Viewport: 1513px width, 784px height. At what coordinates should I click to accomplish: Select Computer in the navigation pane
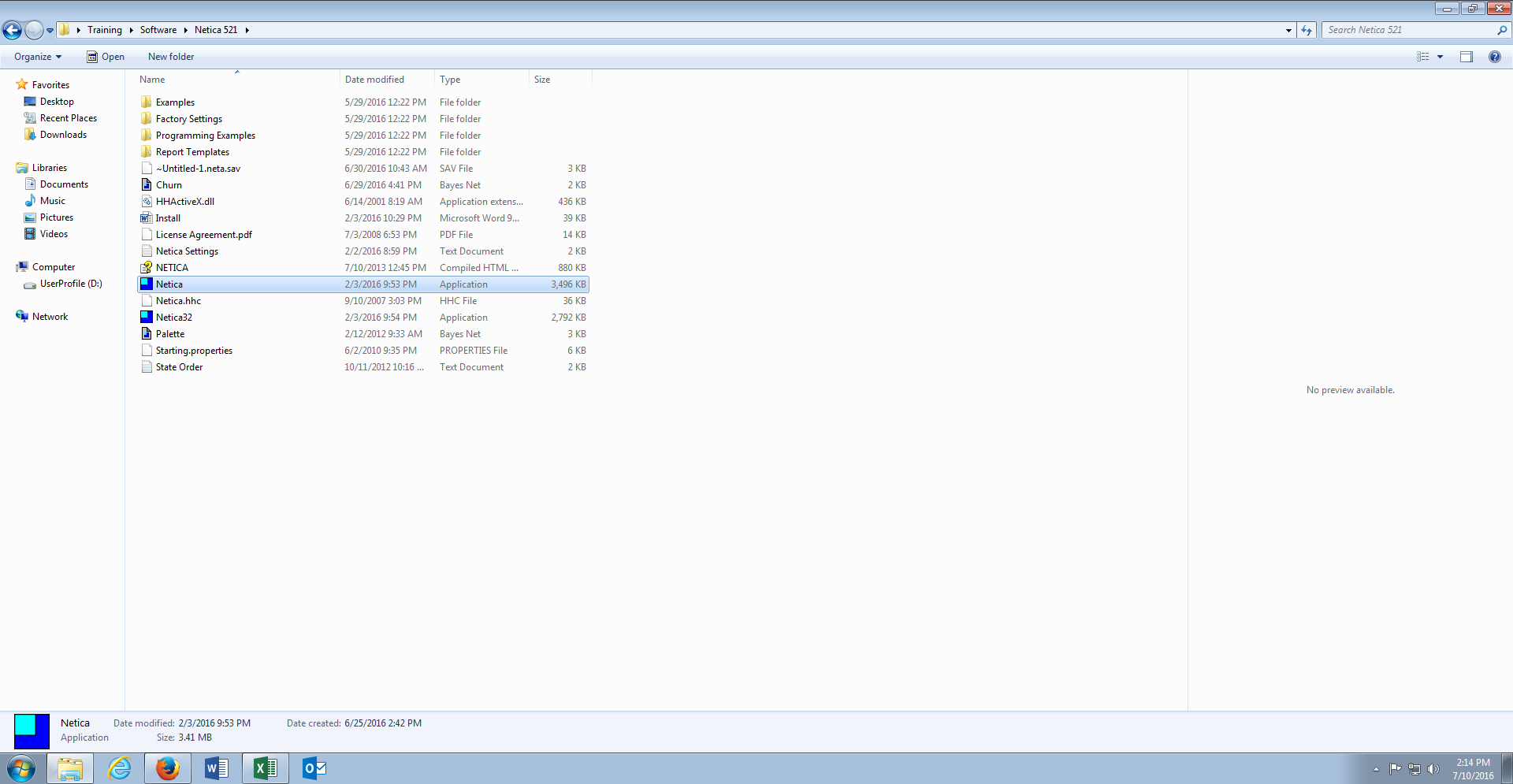pyautogui.click(x=54, y=267)
